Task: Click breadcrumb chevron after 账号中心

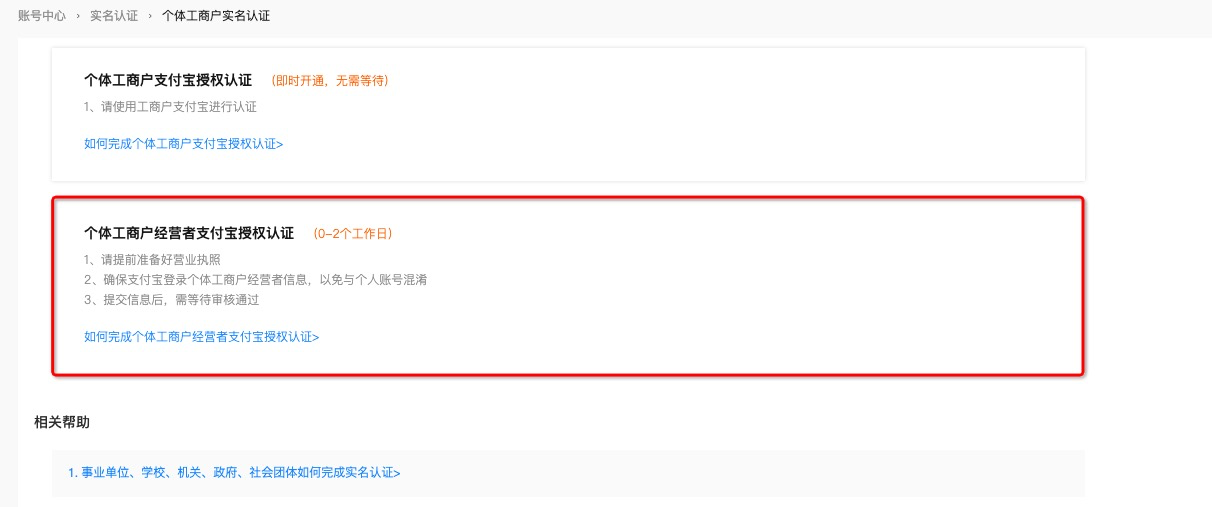Action: tap(78, 16)
